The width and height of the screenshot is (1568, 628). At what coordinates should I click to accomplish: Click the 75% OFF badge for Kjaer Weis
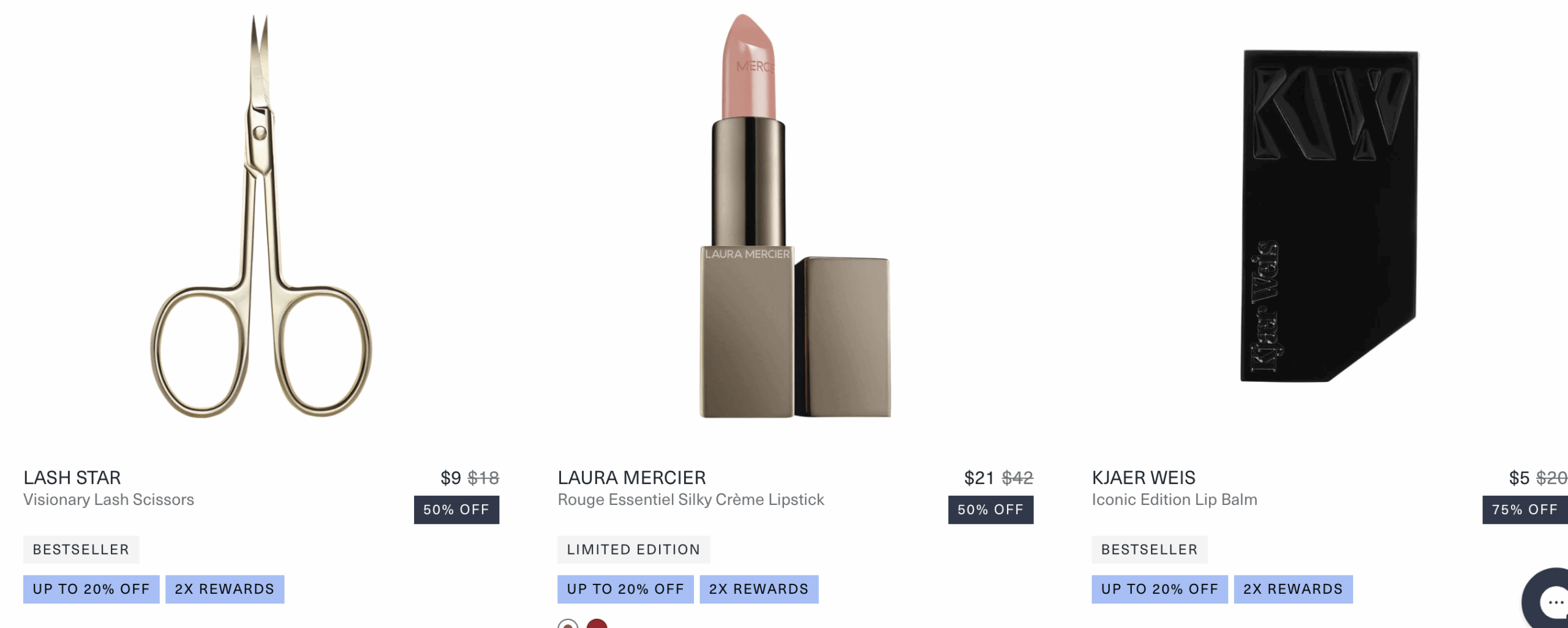point(1525,510)
